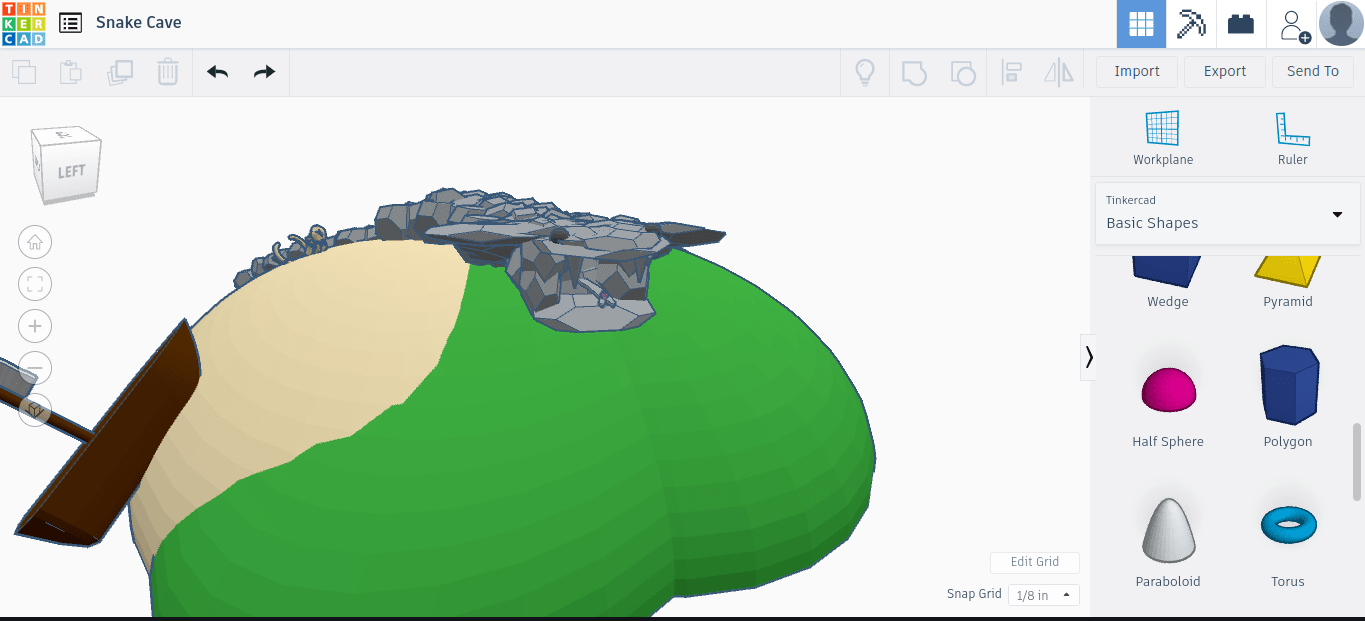Click the Undo arrow icon
The width and height of the screenshot is (1365, 621).
(217, 71)
